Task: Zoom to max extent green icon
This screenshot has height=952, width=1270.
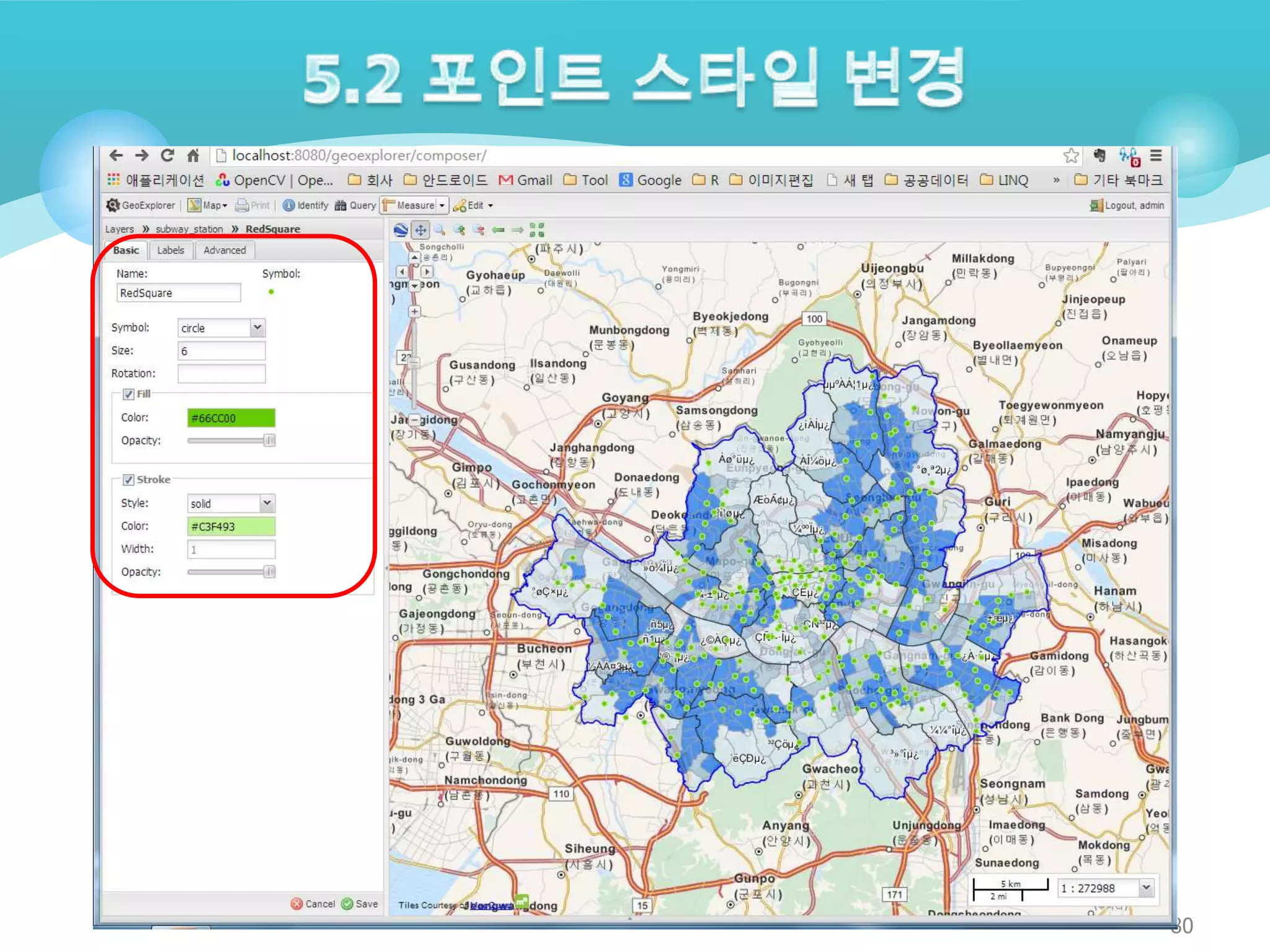Action: click(537, 230)
